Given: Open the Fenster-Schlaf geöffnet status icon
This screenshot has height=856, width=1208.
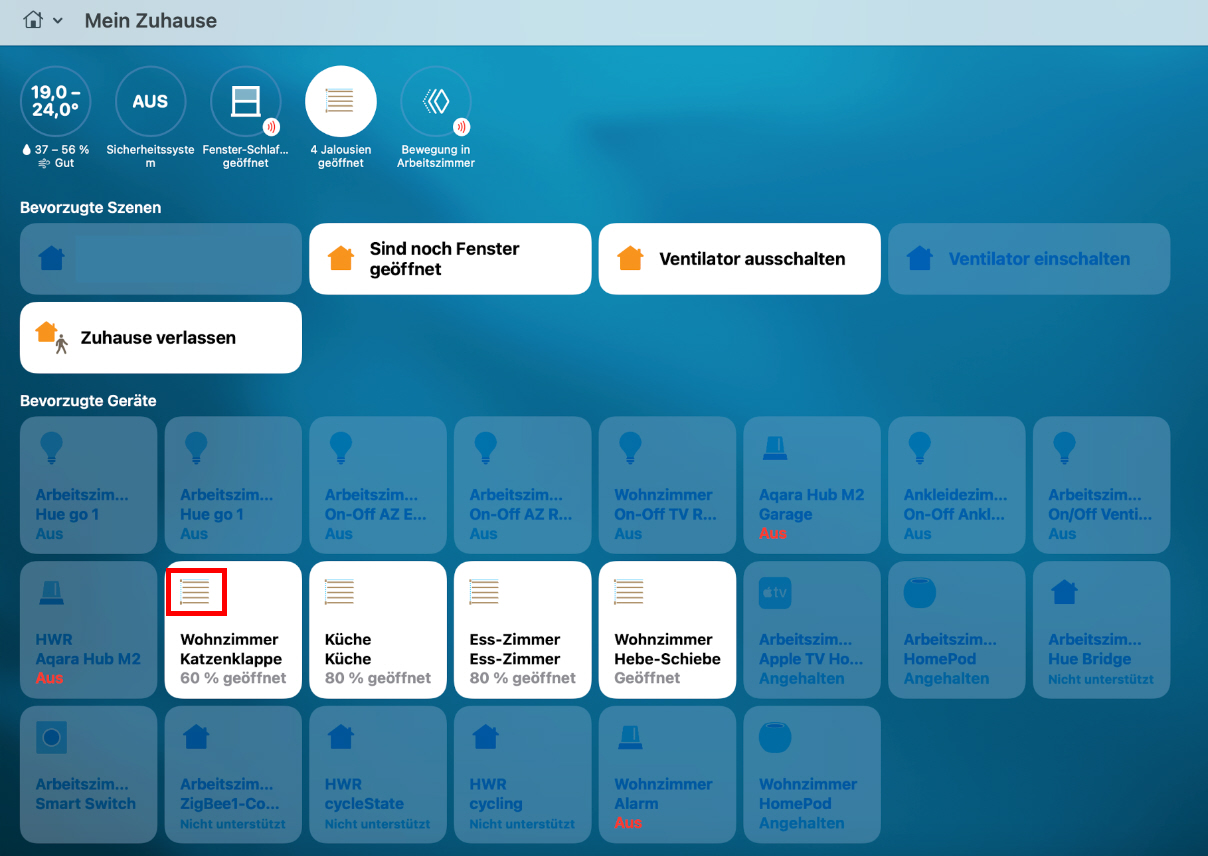Looking at the screenshot, I should [246, 101].
